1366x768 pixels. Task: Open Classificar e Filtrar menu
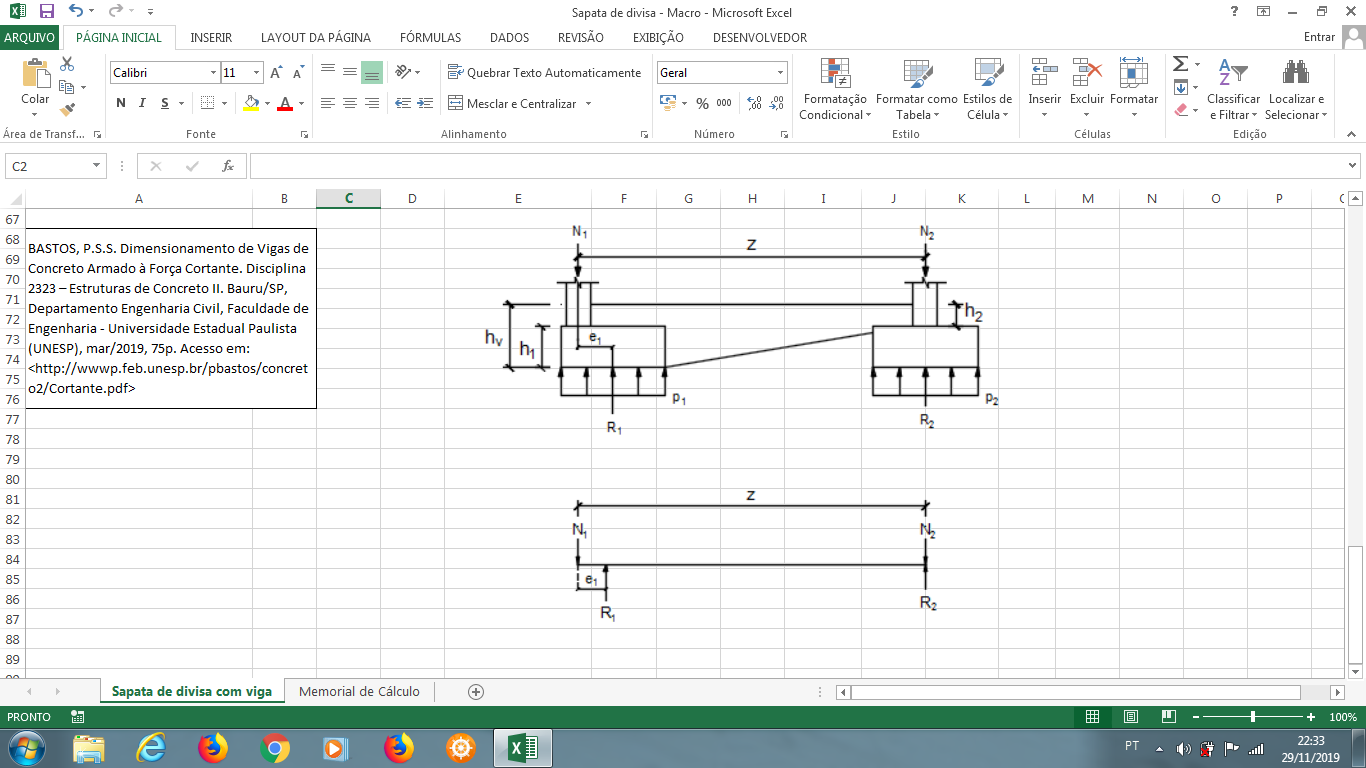[x=1233, y=89]
